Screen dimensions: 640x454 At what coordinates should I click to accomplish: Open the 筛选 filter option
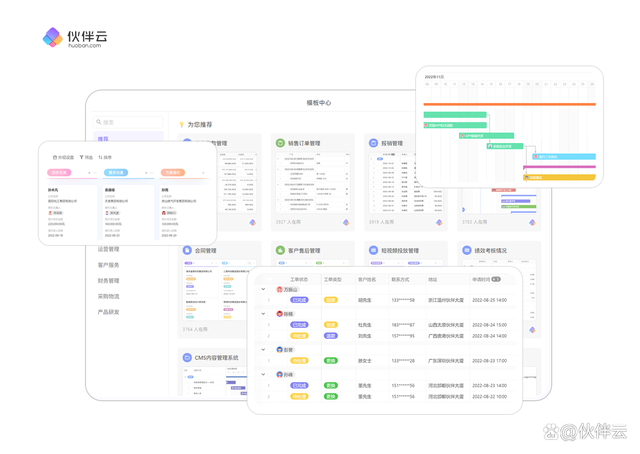pos(87,157)
